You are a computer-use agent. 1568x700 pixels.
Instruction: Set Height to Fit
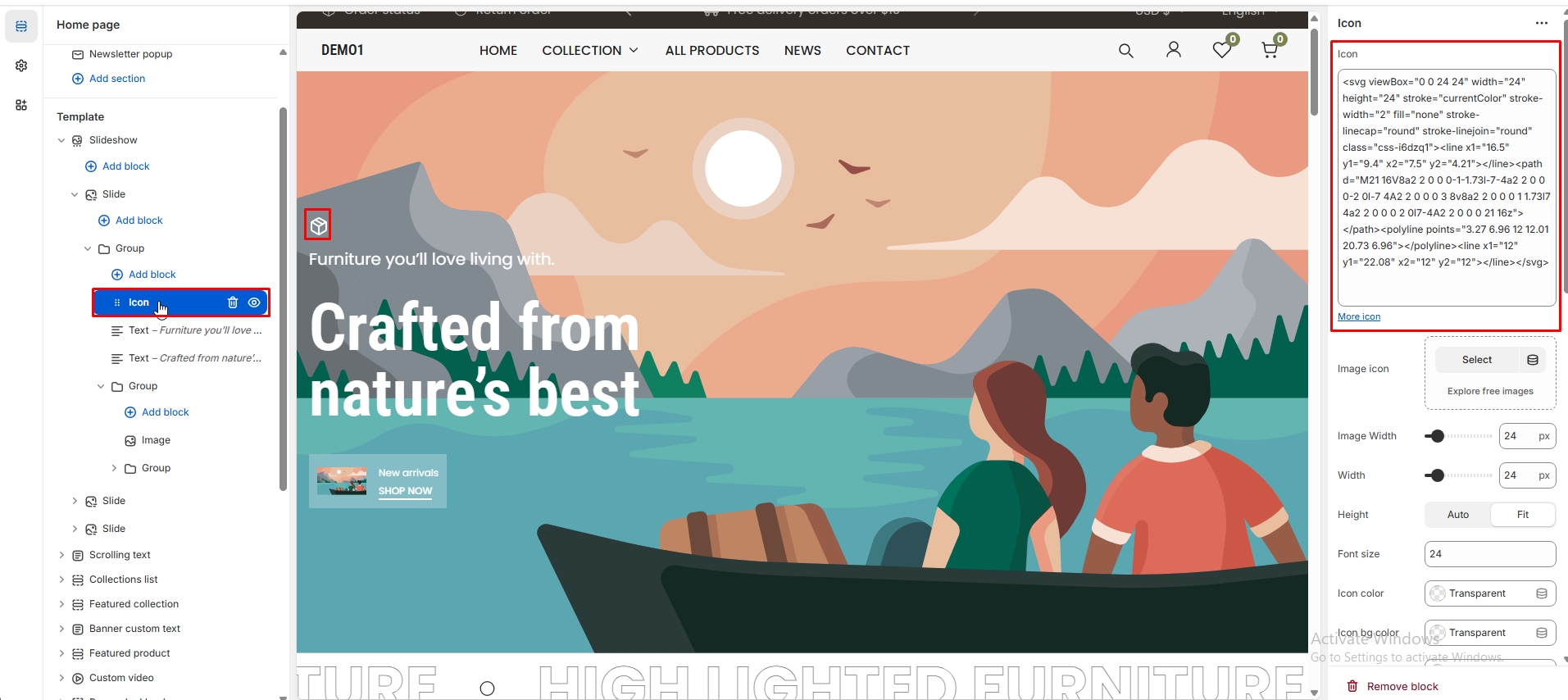(x=1523, y=515)
